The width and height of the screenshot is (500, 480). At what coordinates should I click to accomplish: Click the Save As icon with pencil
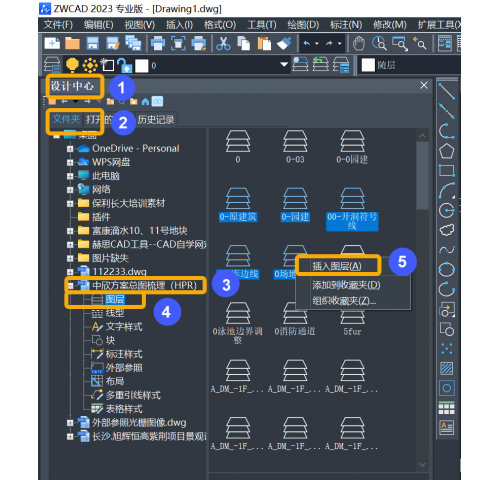point(113,43)
